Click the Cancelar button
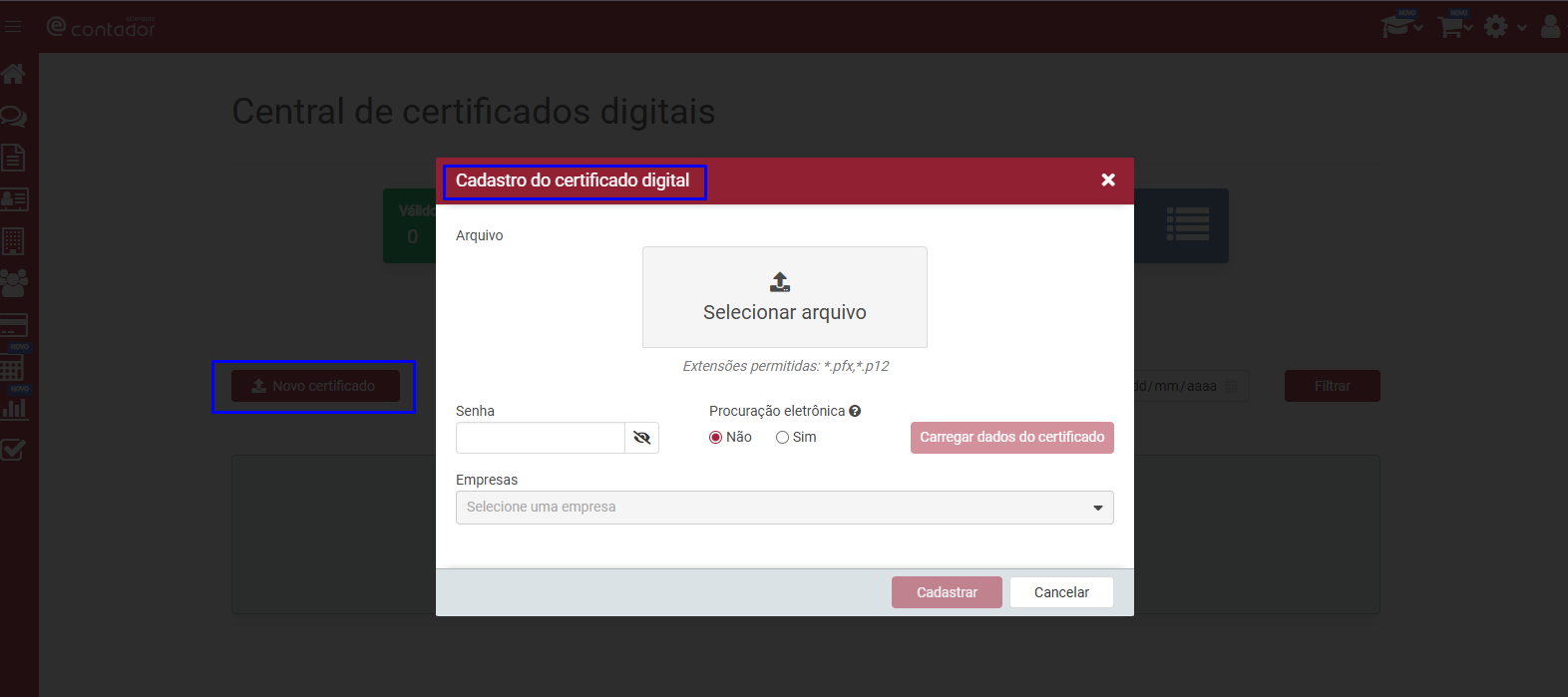 click(1061, 592)
